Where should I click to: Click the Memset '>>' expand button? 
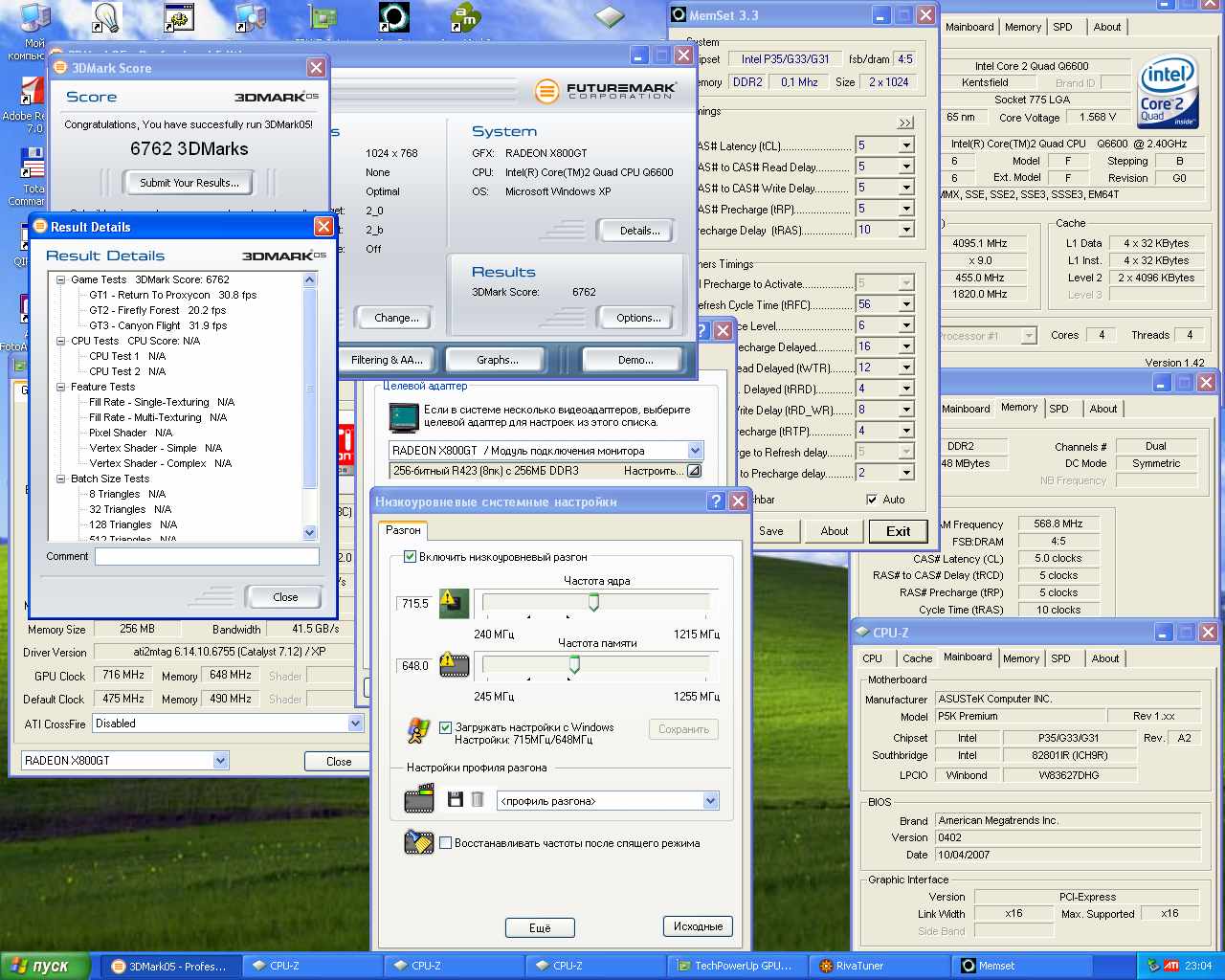pyautogui.click(x=905, y=122)
